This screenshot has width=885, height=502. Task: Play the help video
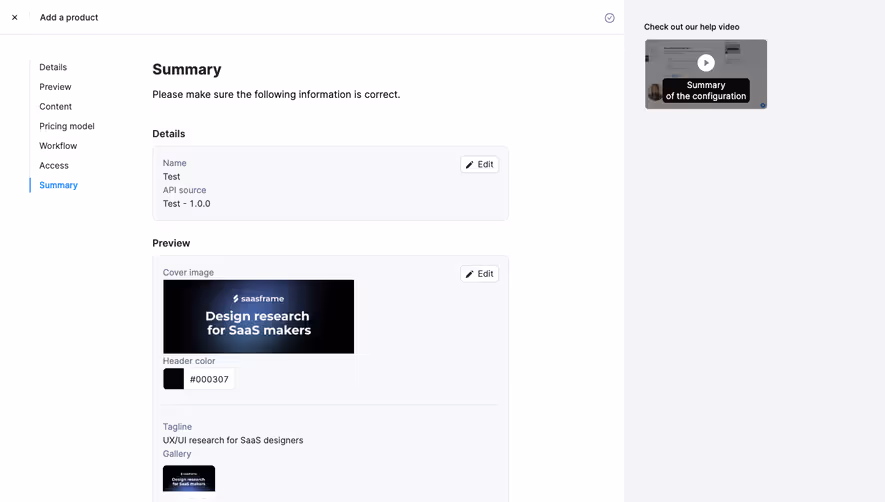(706, 63)
